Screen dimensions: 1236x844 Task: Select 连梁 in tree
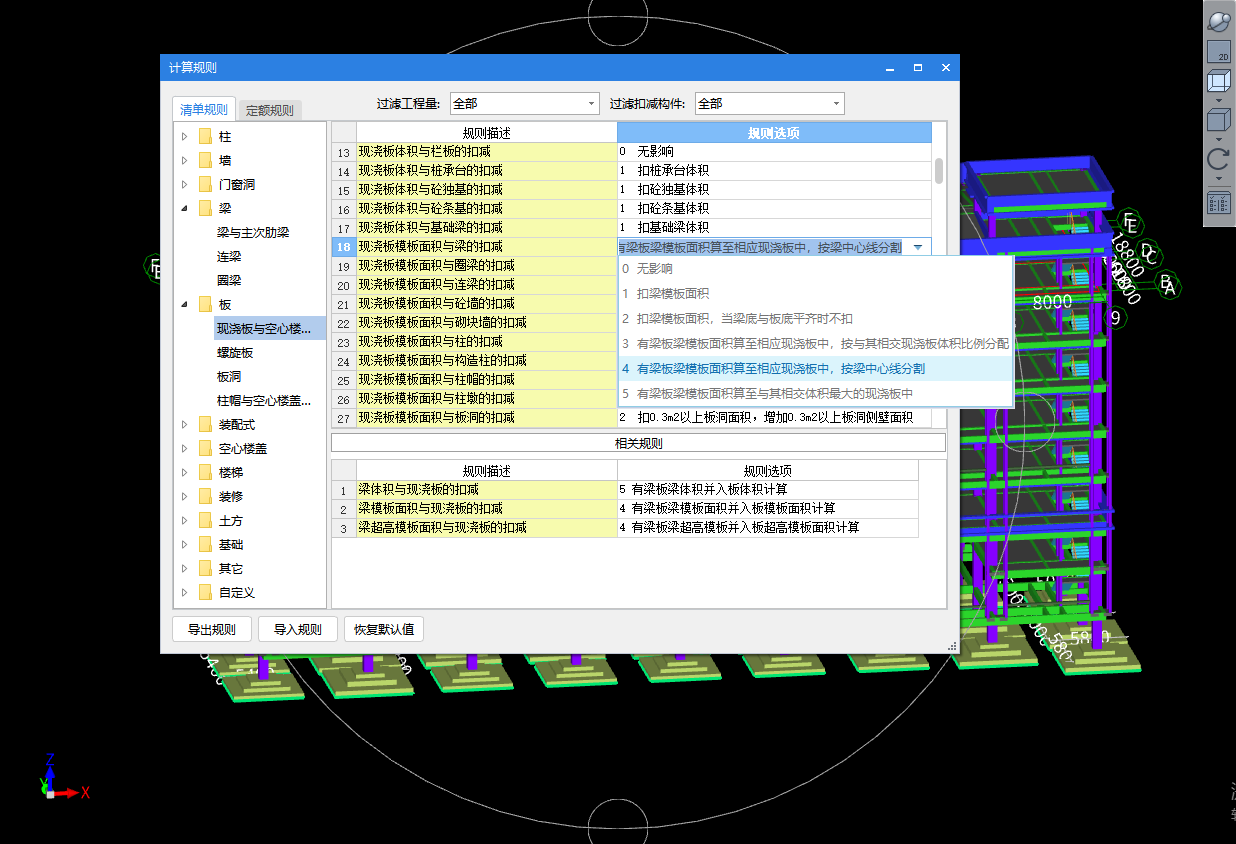(x=229, y=256)
